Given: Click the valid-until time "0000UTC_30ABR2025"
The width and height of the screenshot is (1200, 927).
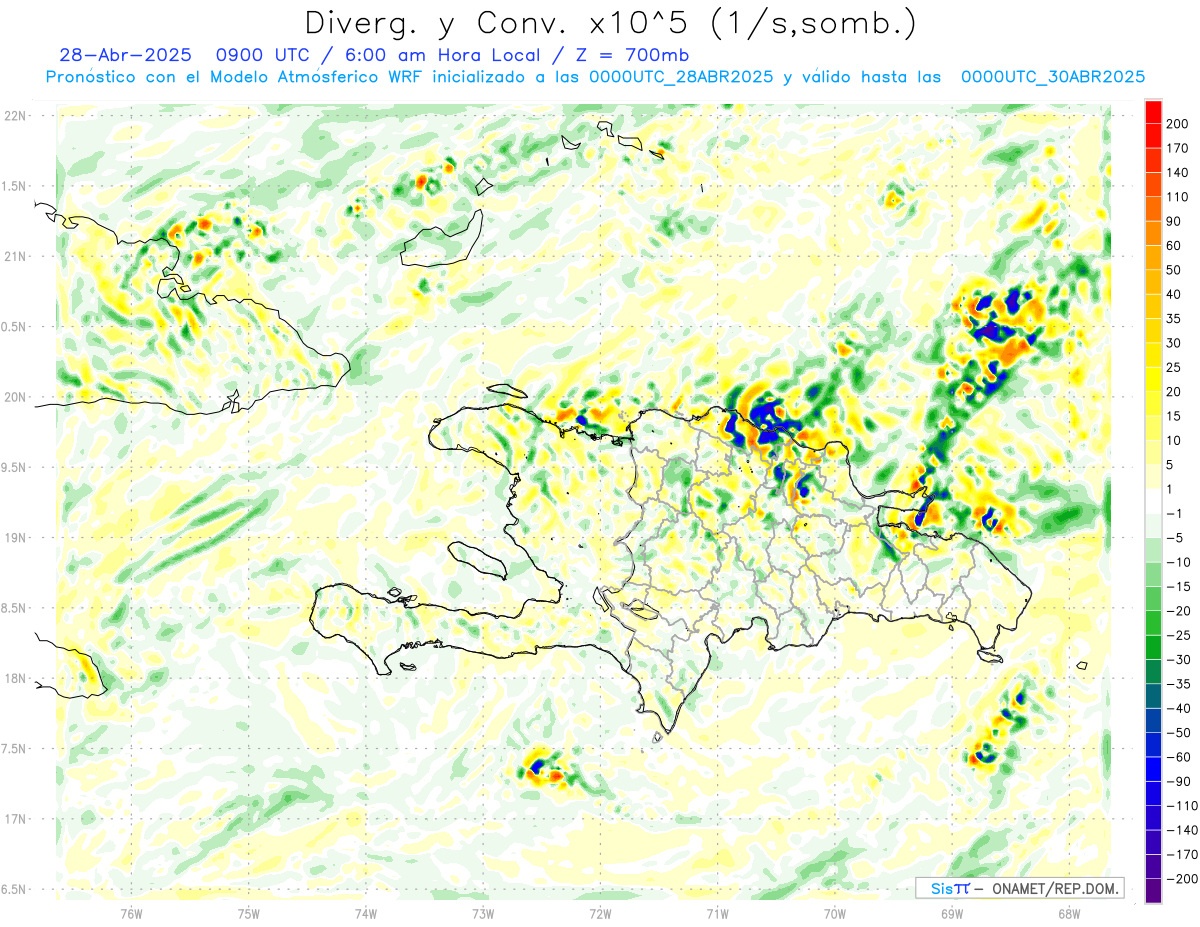Looking at the screenshot, I should click(1053, 77).
